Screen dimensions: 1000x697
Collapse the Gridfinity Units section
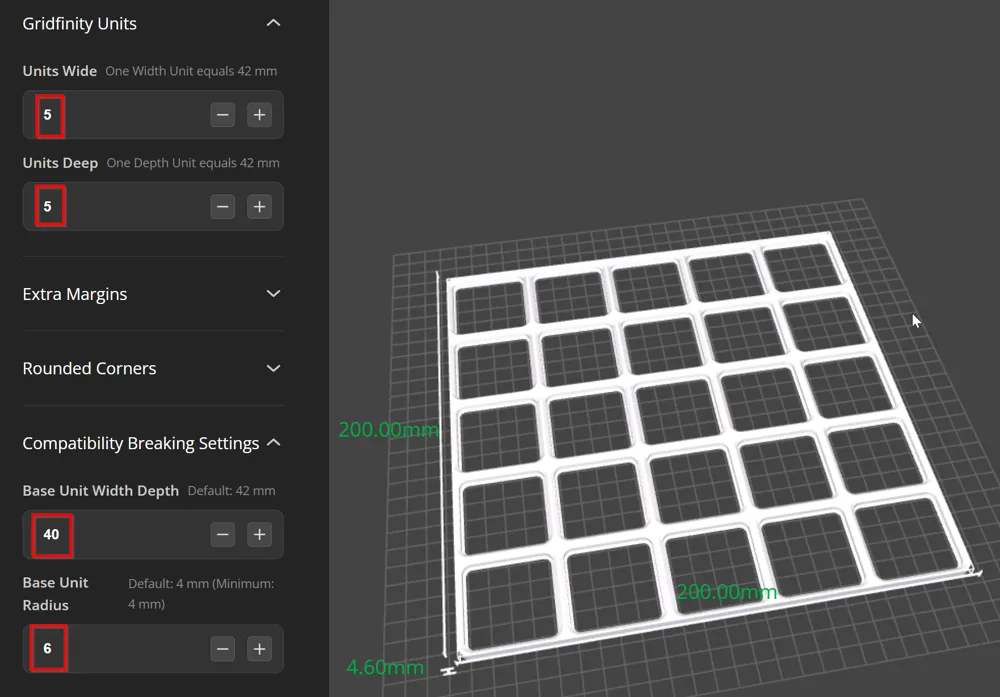[272, 22]
